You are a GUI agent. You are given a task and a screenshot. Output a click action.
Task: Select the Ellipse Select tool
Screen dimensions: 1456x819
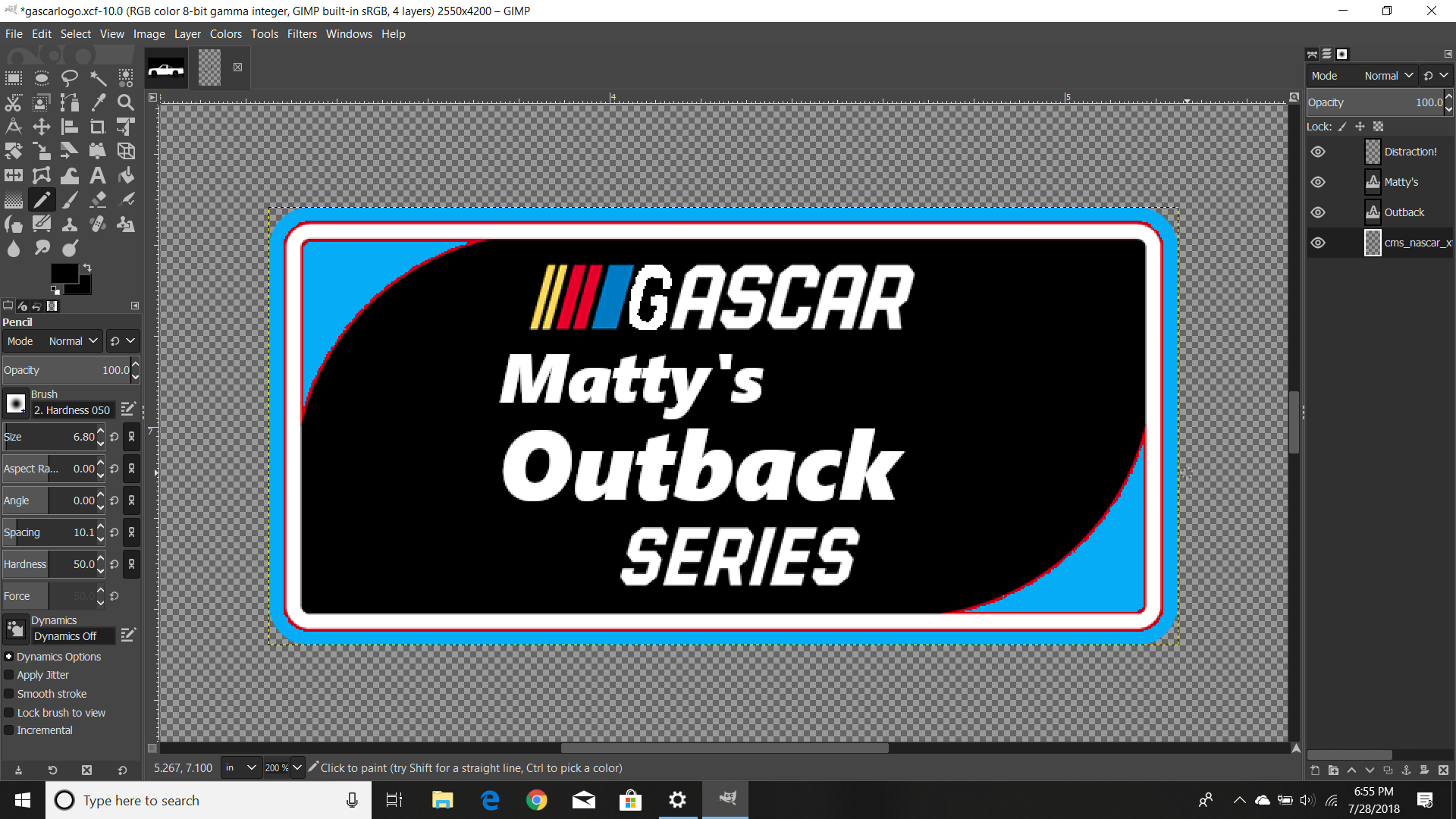(42, 78)
